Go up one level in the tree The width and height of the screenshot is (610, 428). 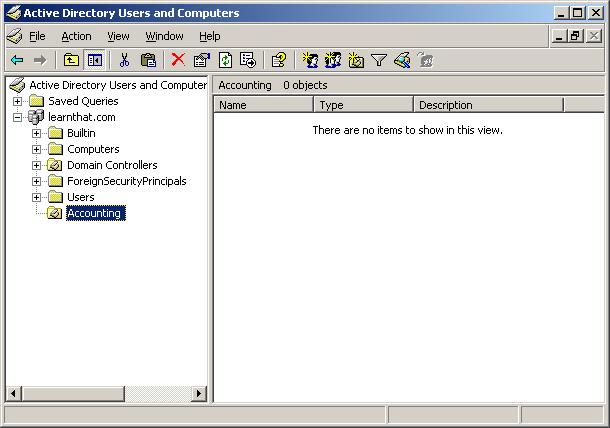coord(71,60)
